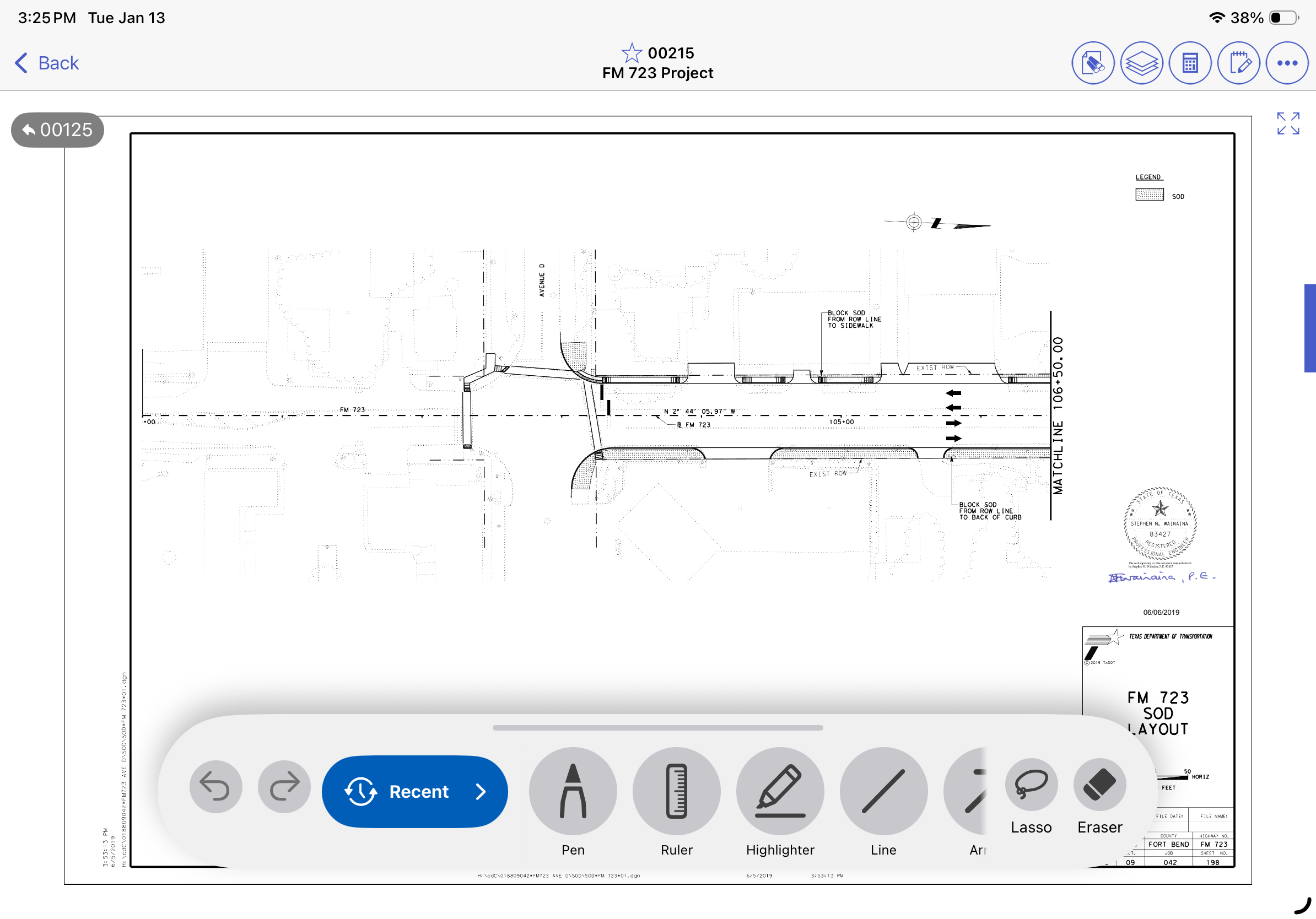Select the Arrow tool
Image resolution: width=1316 pixels, height=919 pixels.
click(x=967, y=791)
